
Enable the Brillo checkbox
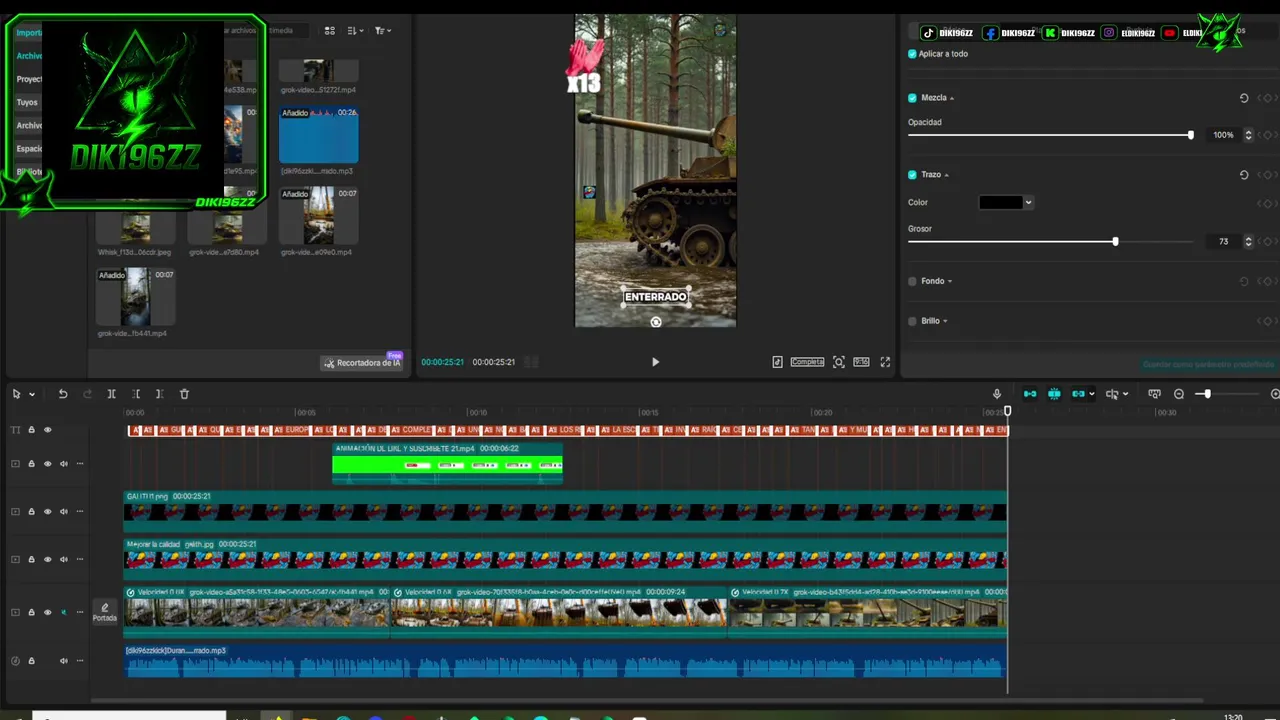(912, 321)
